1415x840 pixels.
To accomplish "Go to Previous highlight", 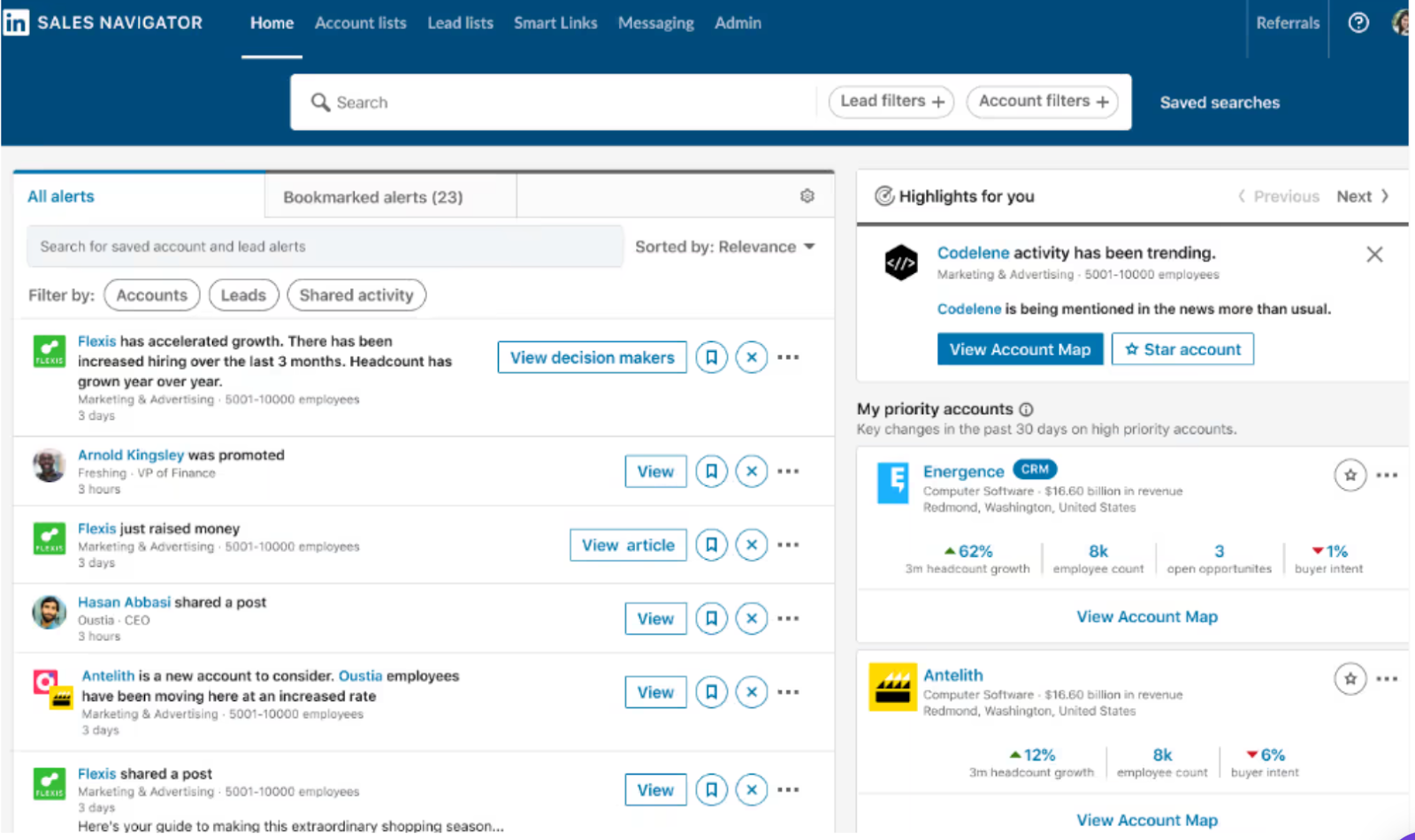I will pos(1278,196).
